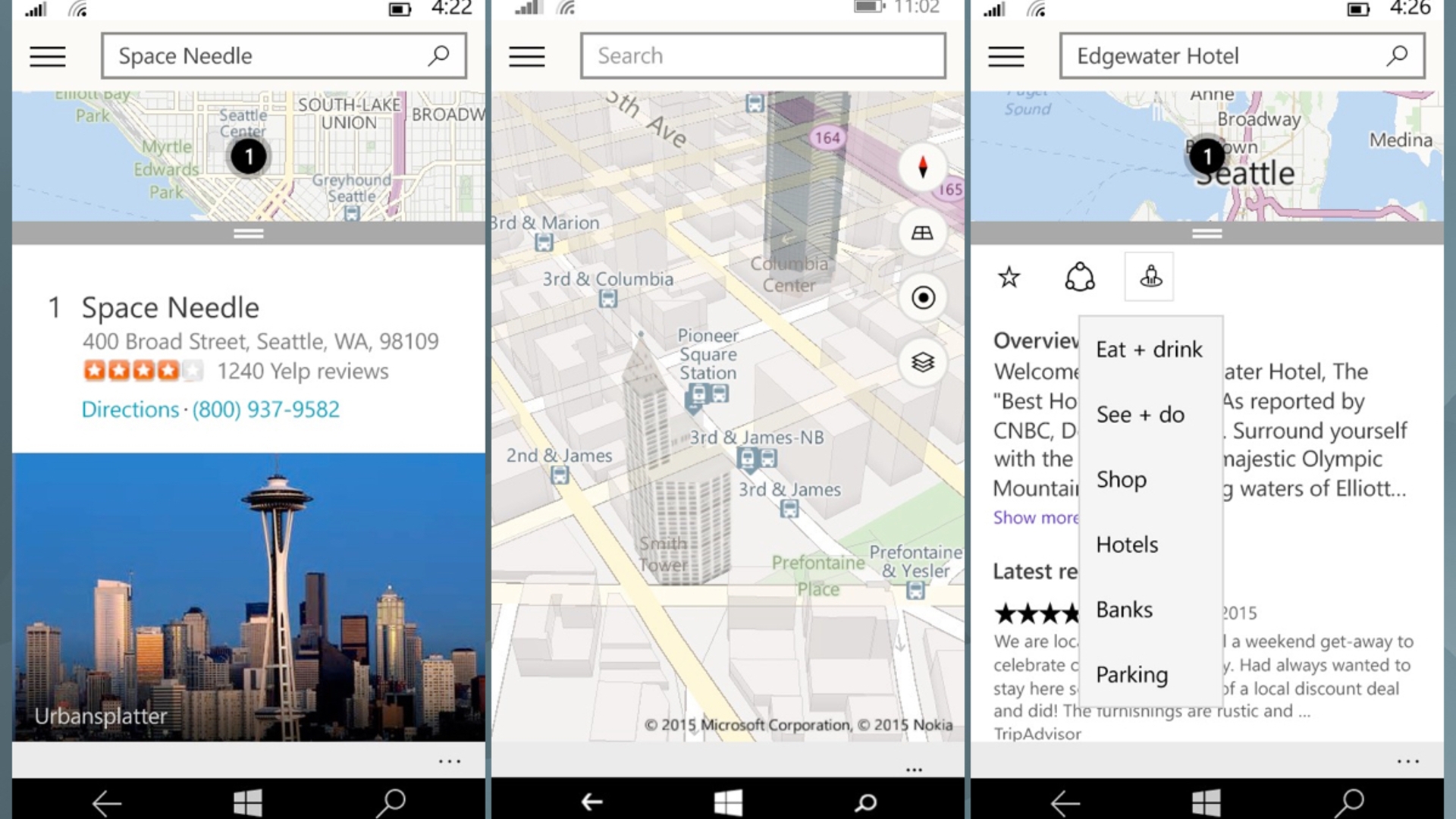Select Shop from the dropdown menu

(x=1121, y=478)
